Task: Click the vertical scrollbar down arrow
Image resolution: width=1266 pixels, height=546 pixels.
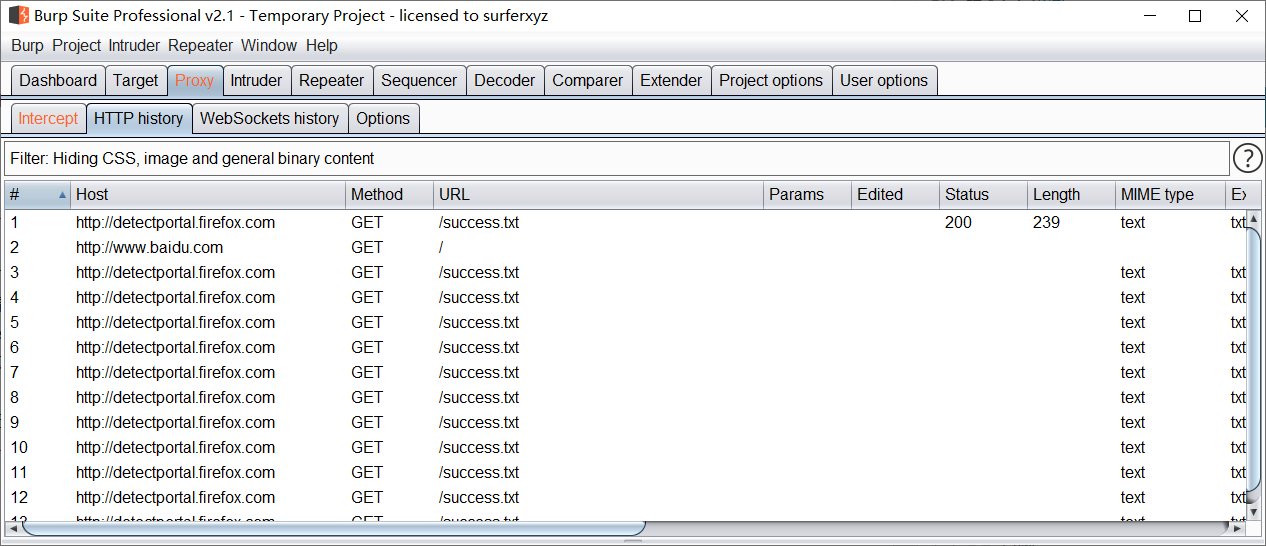Action: pos(1254,512)
